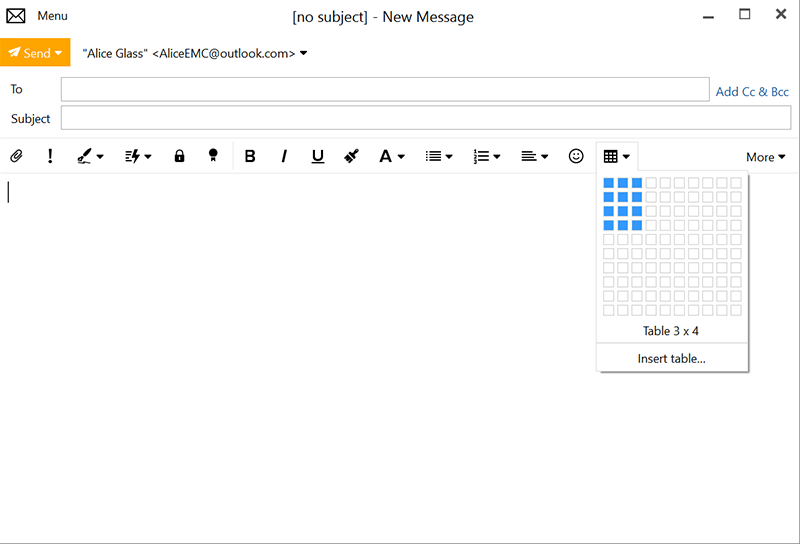Click the mail envelope app icon
800x544 pixels.
point(16,16)
